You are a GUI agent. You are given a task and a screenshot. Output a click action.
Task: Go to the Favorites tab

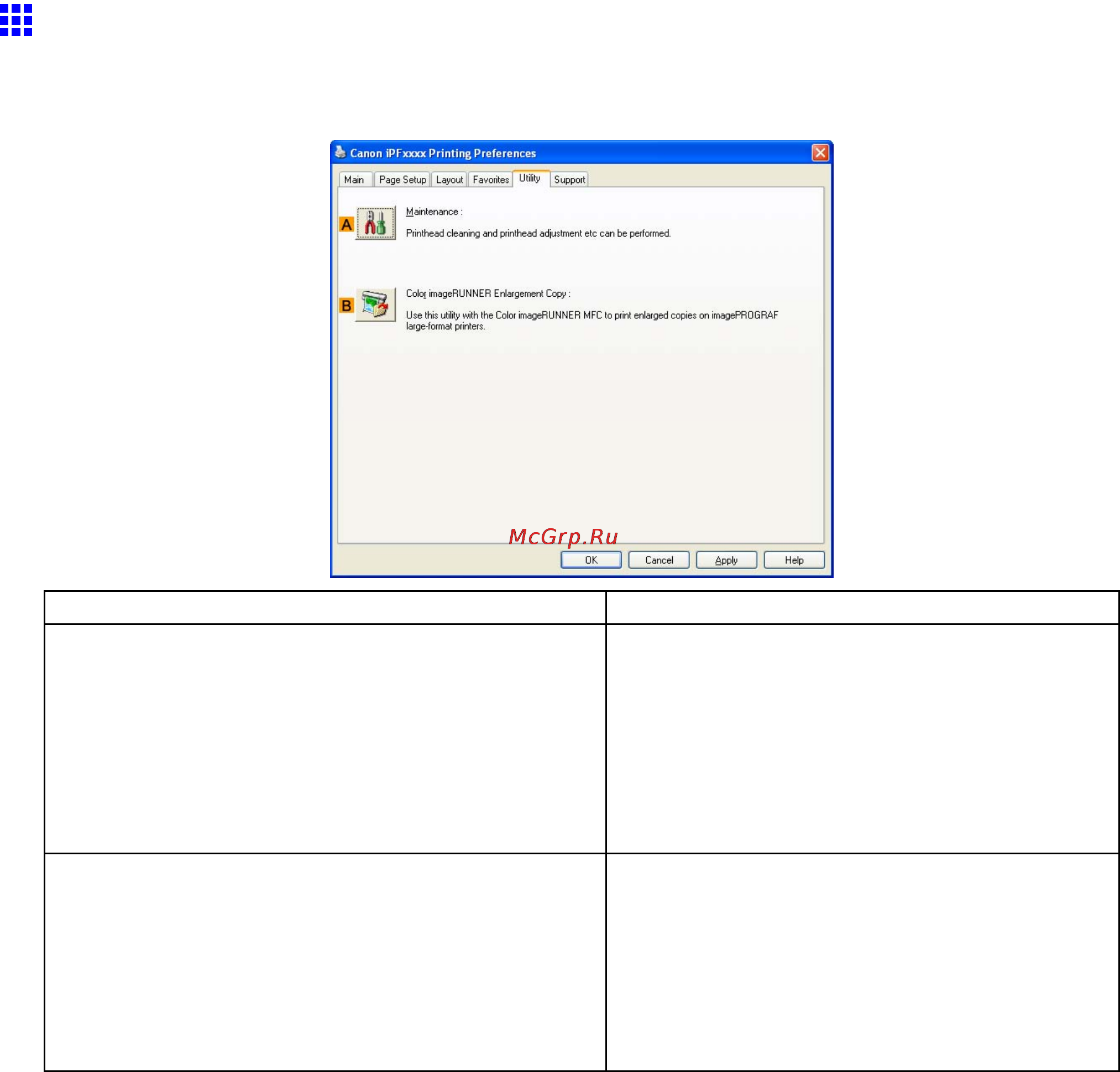(x=491, y=180)
